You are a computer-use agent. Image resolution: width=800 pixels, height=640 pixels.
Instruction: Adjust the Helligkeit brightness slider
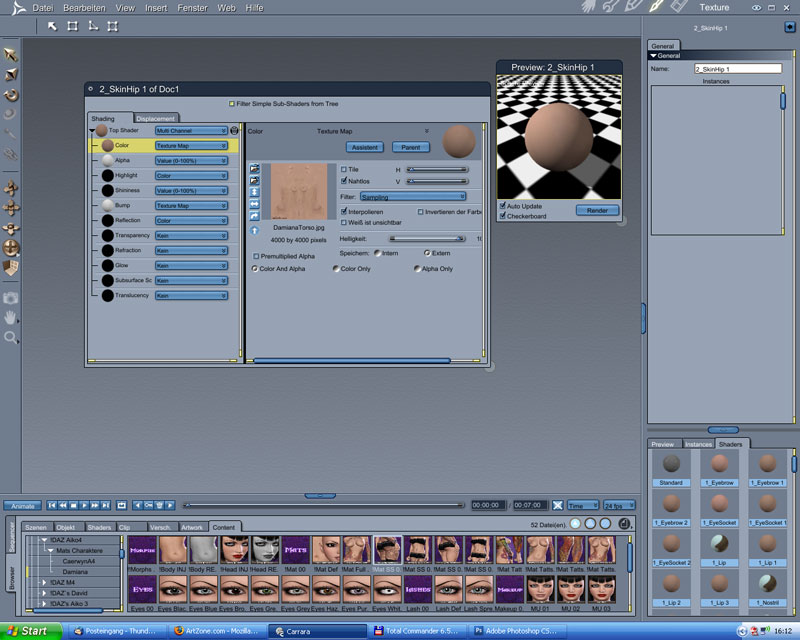pyautogui.click(x=427, y=238)
